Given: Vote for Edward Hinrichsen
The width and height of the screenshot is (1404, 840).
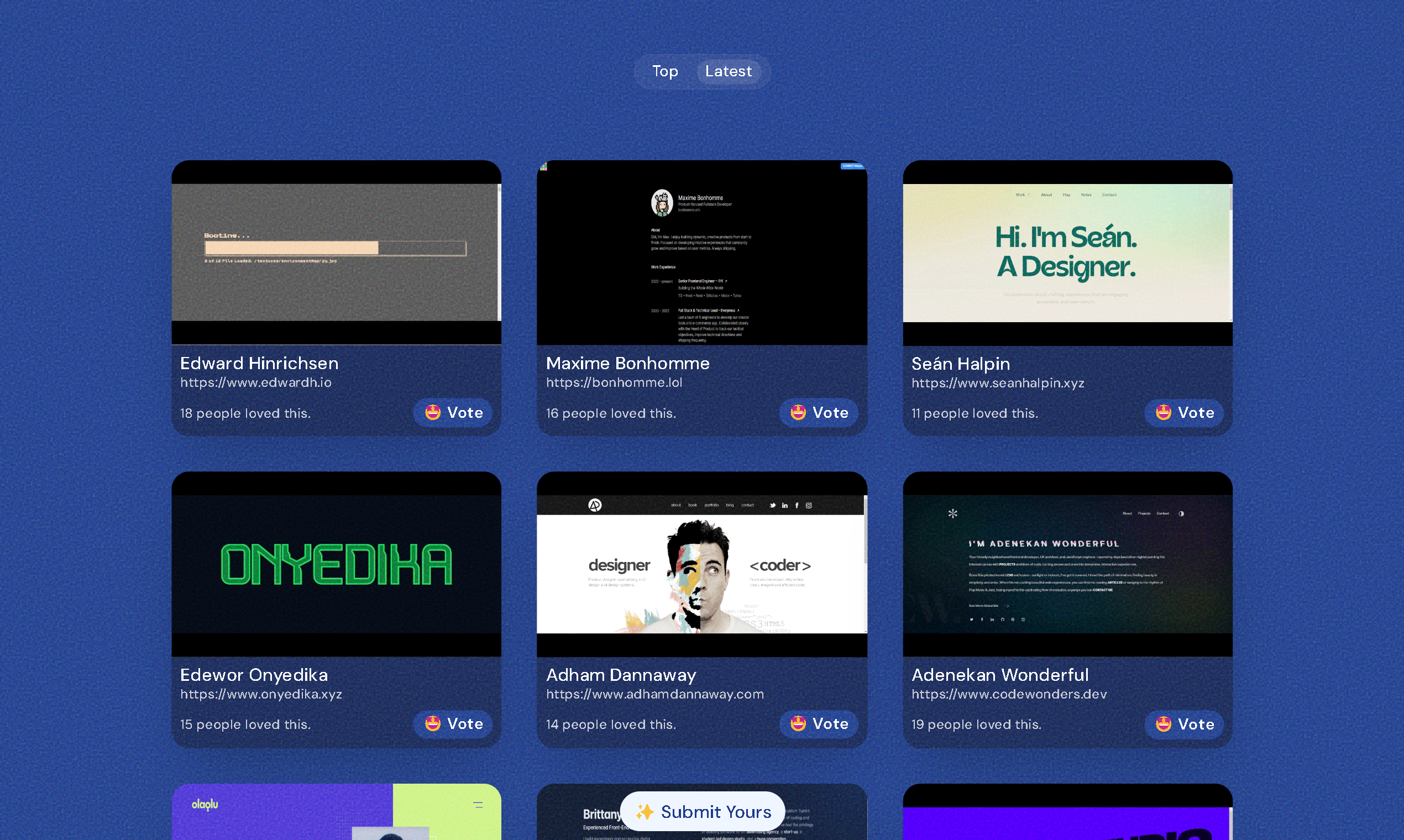Looking at the screenshot, I should pos(453,413).
